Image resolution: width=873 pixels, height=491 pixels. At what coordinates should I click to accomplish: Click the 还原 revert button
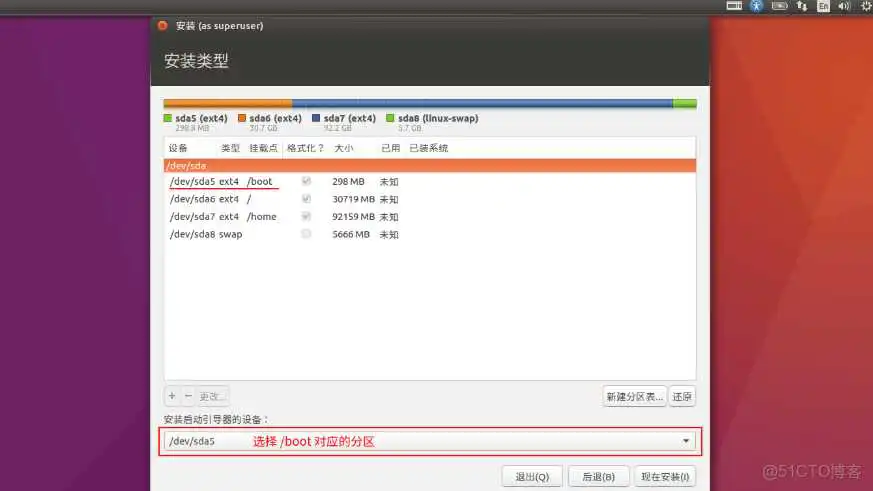tap(682, 396)
